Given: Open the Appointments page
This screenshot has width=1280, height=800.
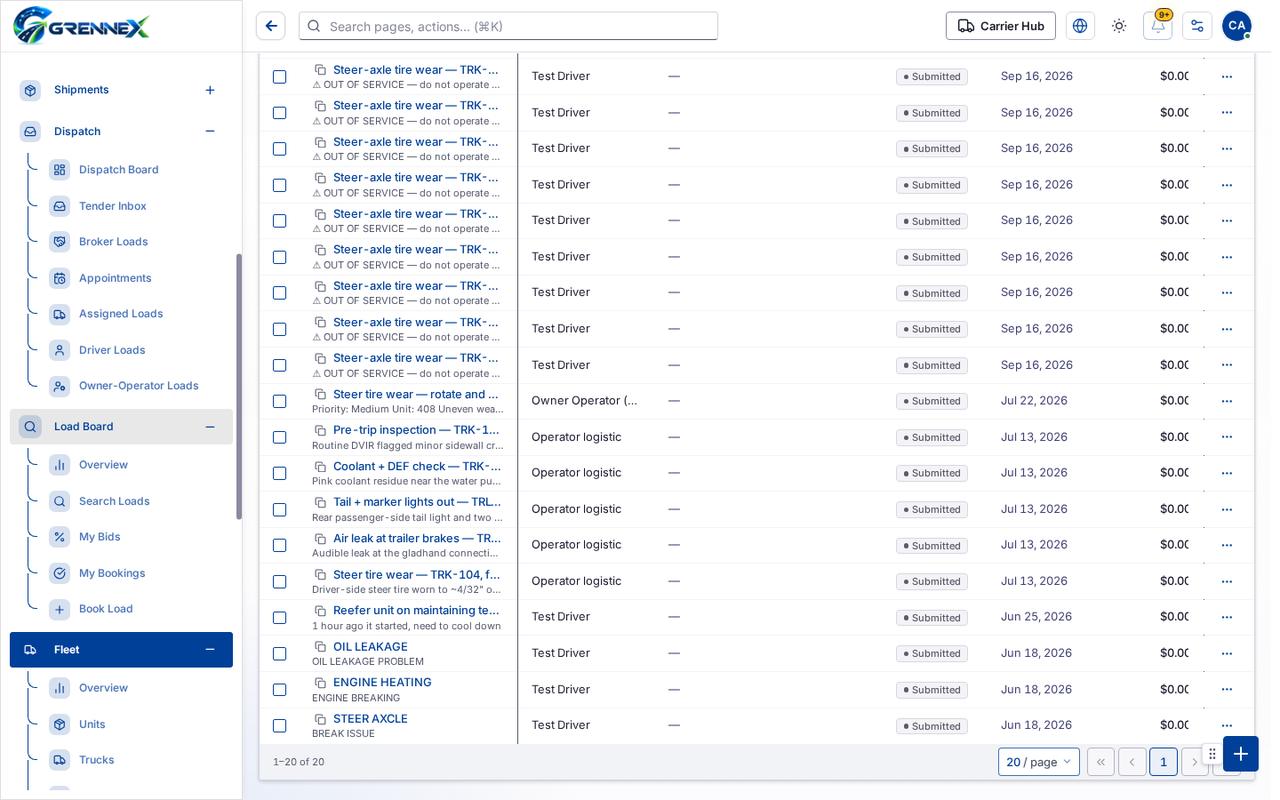Looking at the screenshot, I should click(115, 278).
